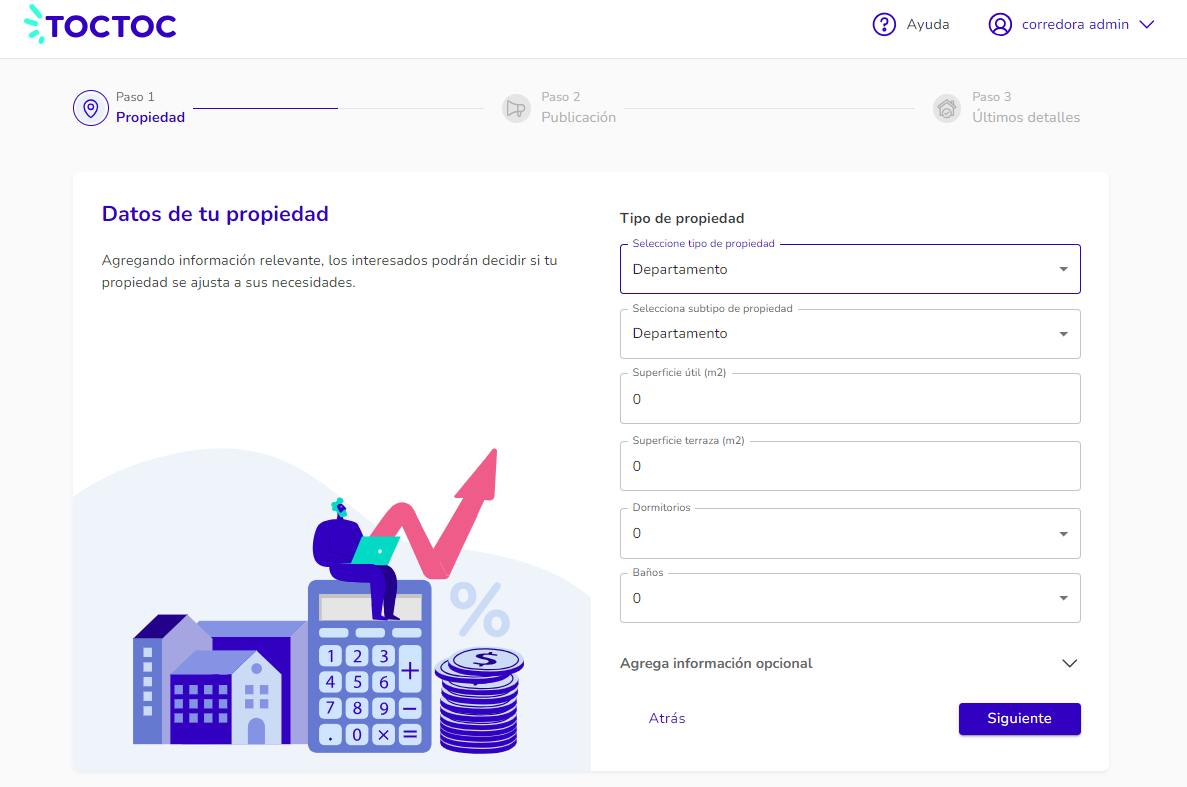Screen dimensions: 1187x787
Task: Select the Paso 1 location pin icon
Action: click(x=91, y=108)
